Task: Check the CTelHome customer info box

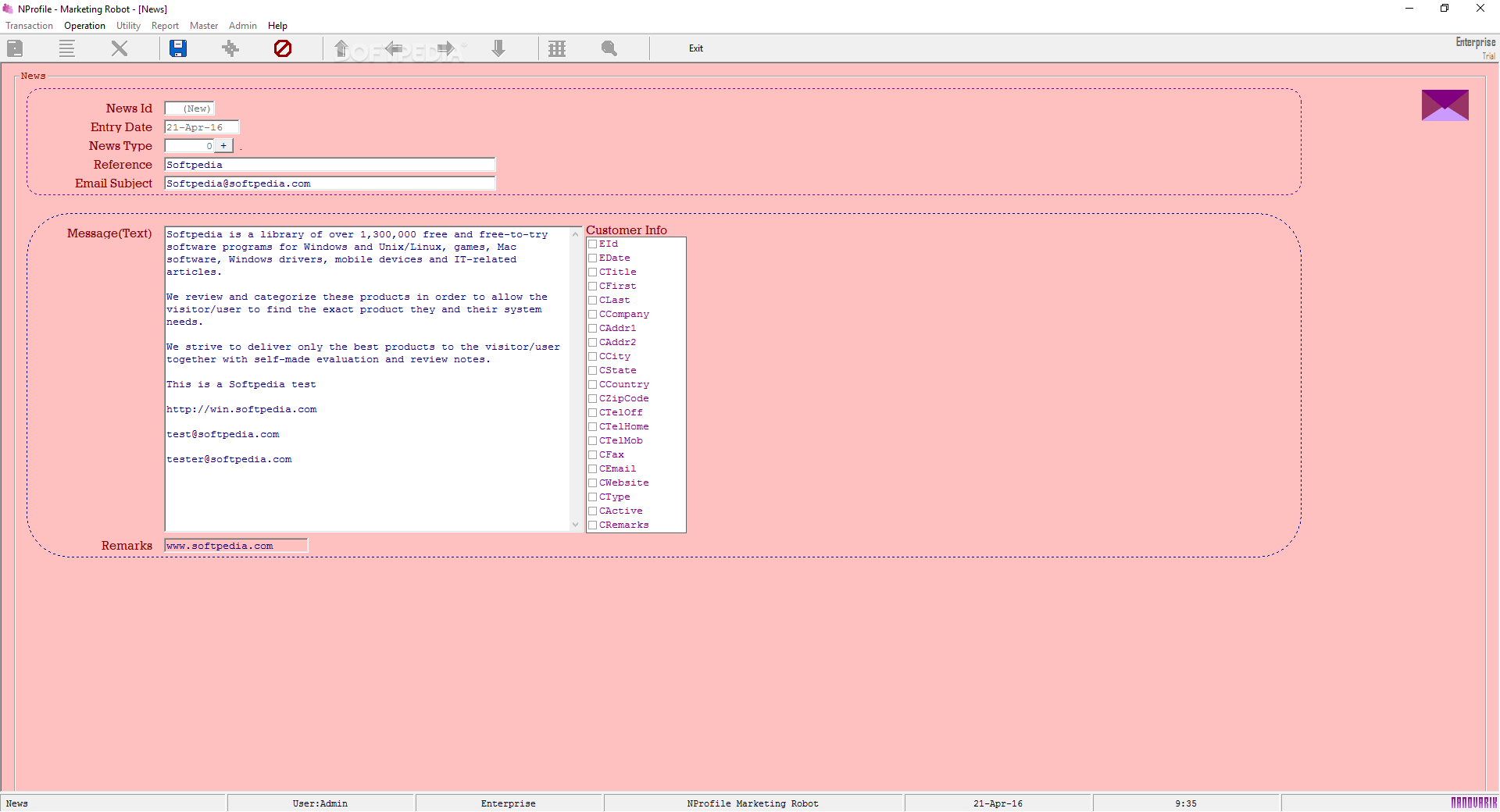Action: click(593, 427)
